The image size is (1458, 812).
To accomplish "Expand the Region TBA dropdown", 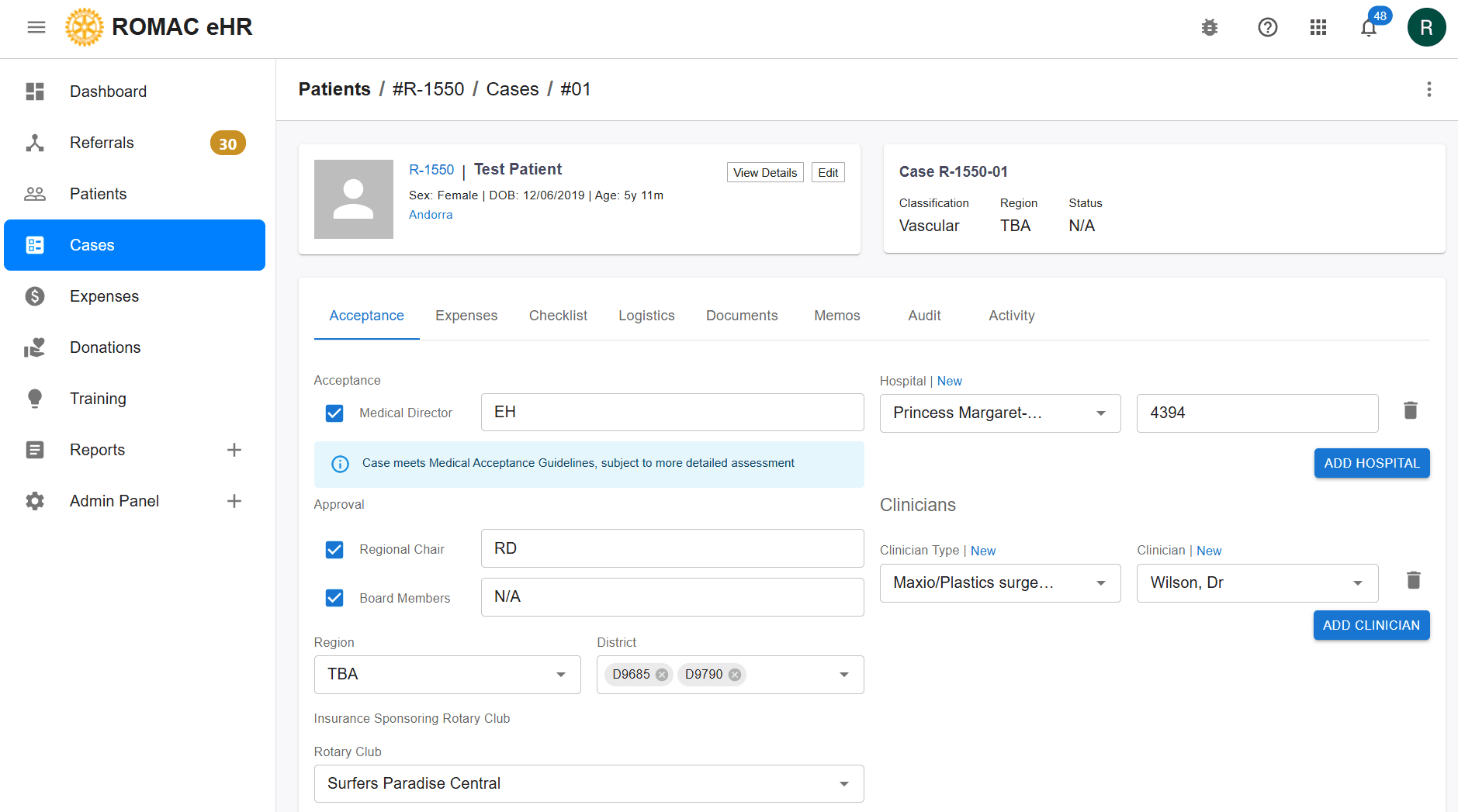I will coord(447,675).
